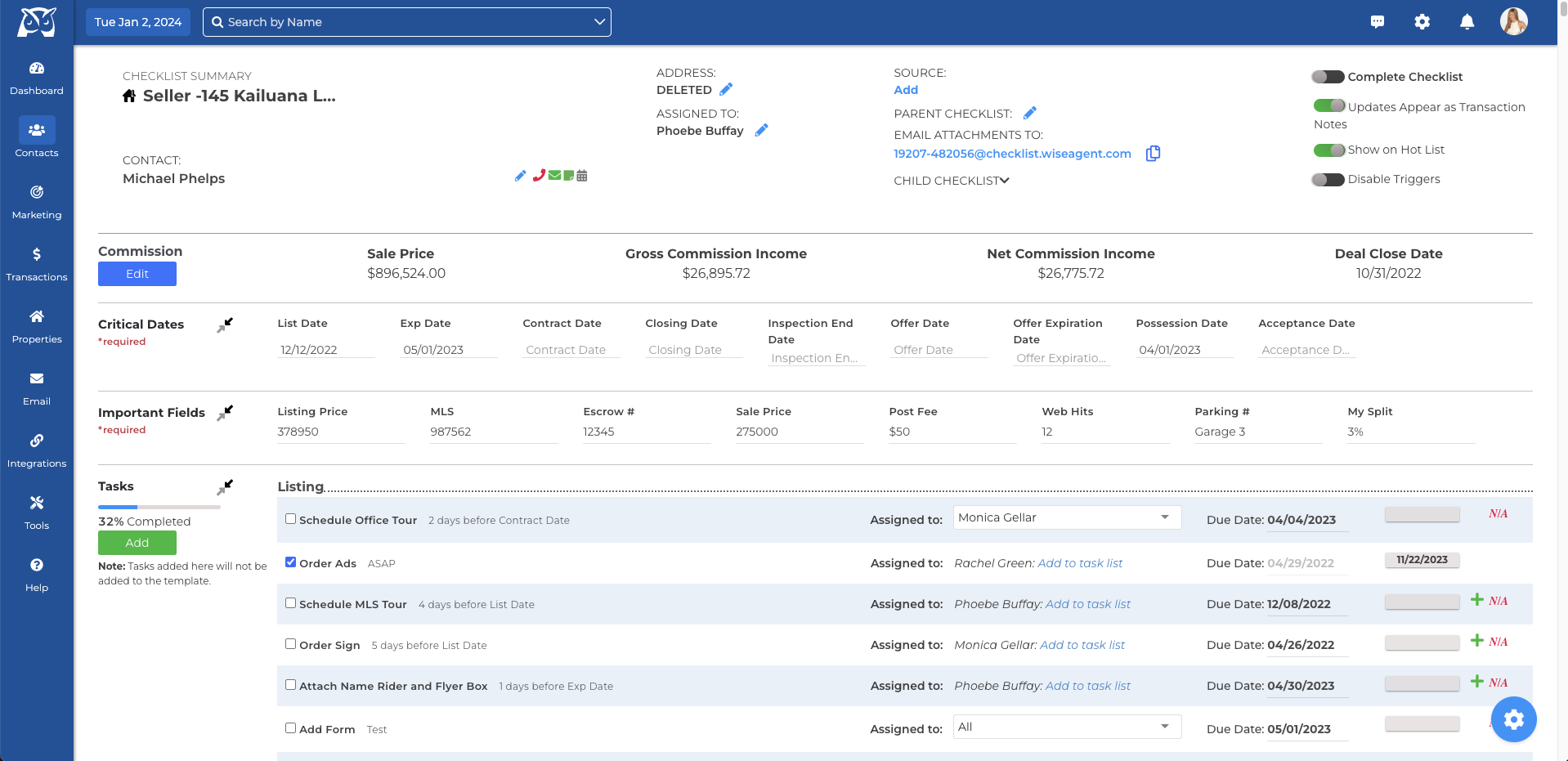Click the calendar icon beside contact
This screenshot has width=1568, height=761.
pos(582,176)
